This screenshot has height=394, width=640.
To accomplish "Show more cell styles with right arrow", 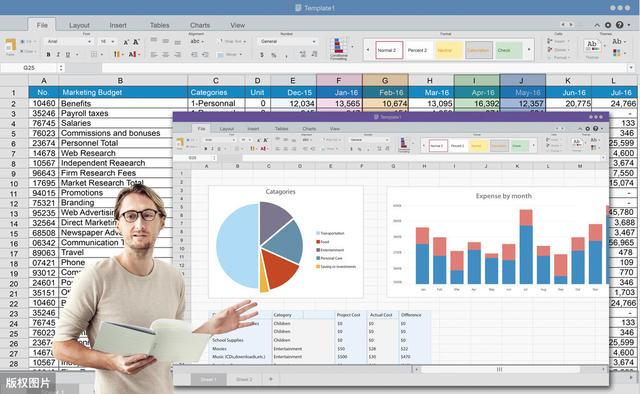I will click(529, 50).
